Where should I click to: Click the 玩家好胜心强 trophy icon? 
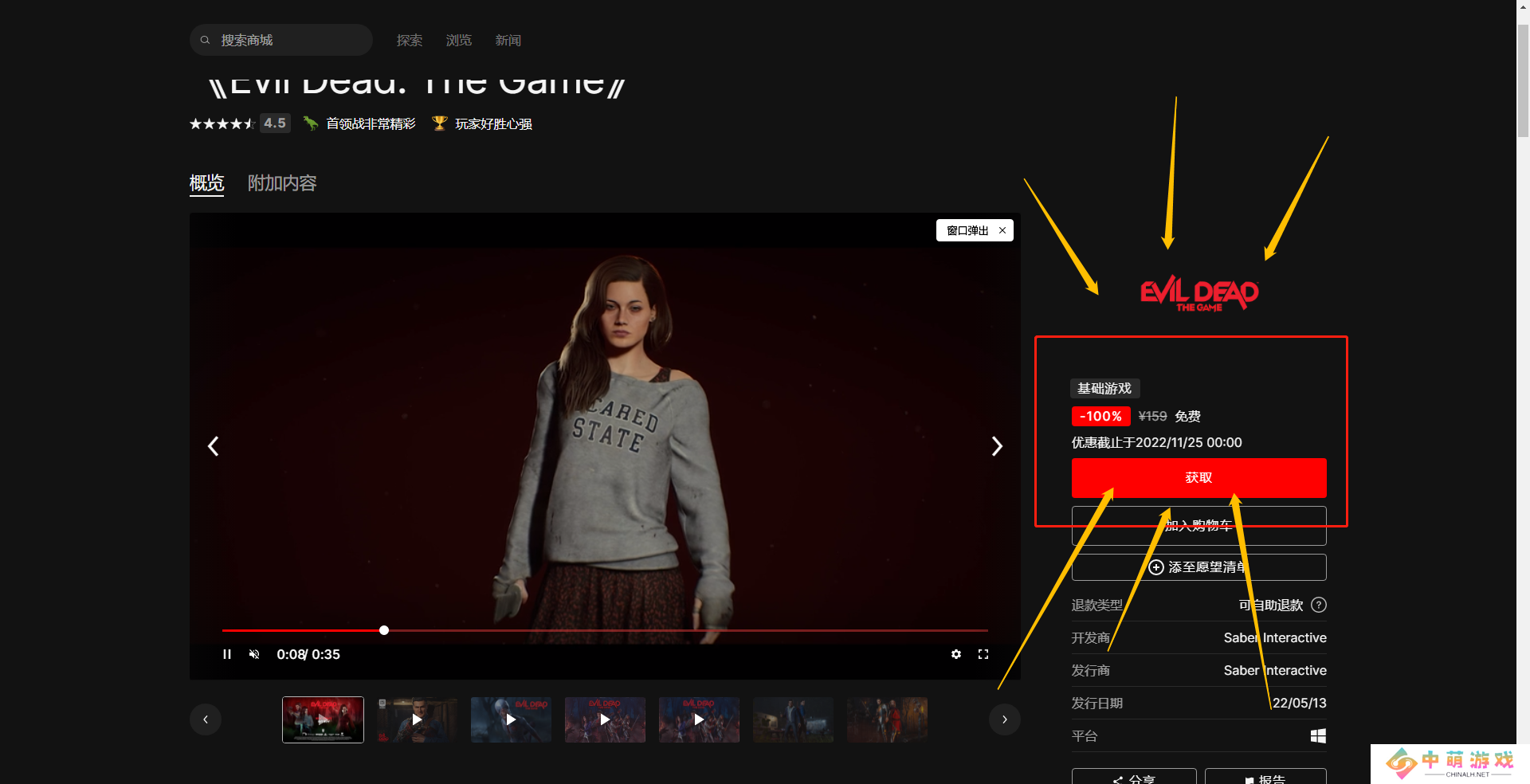439,123
